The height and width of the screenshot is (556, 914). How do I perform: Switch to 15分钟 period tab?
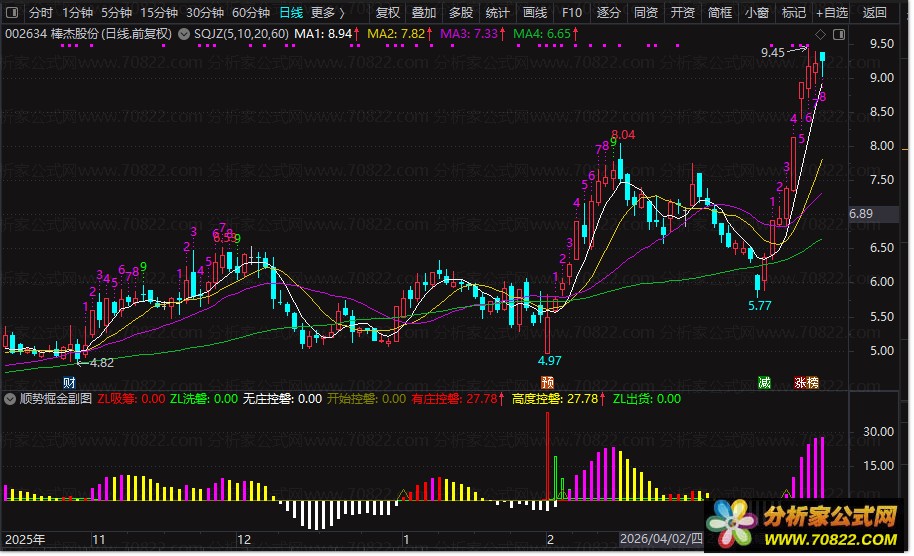[x=159, y=12]
